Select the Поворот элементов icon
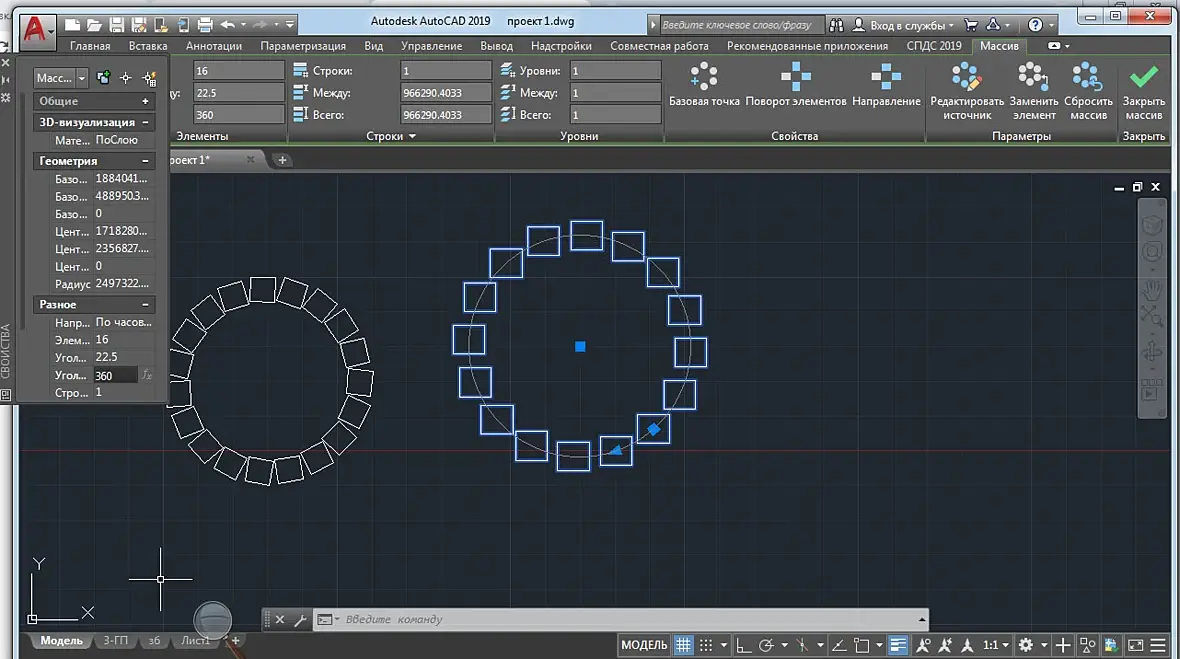This screenshot has width=1180, height=659. click(795, 76)
